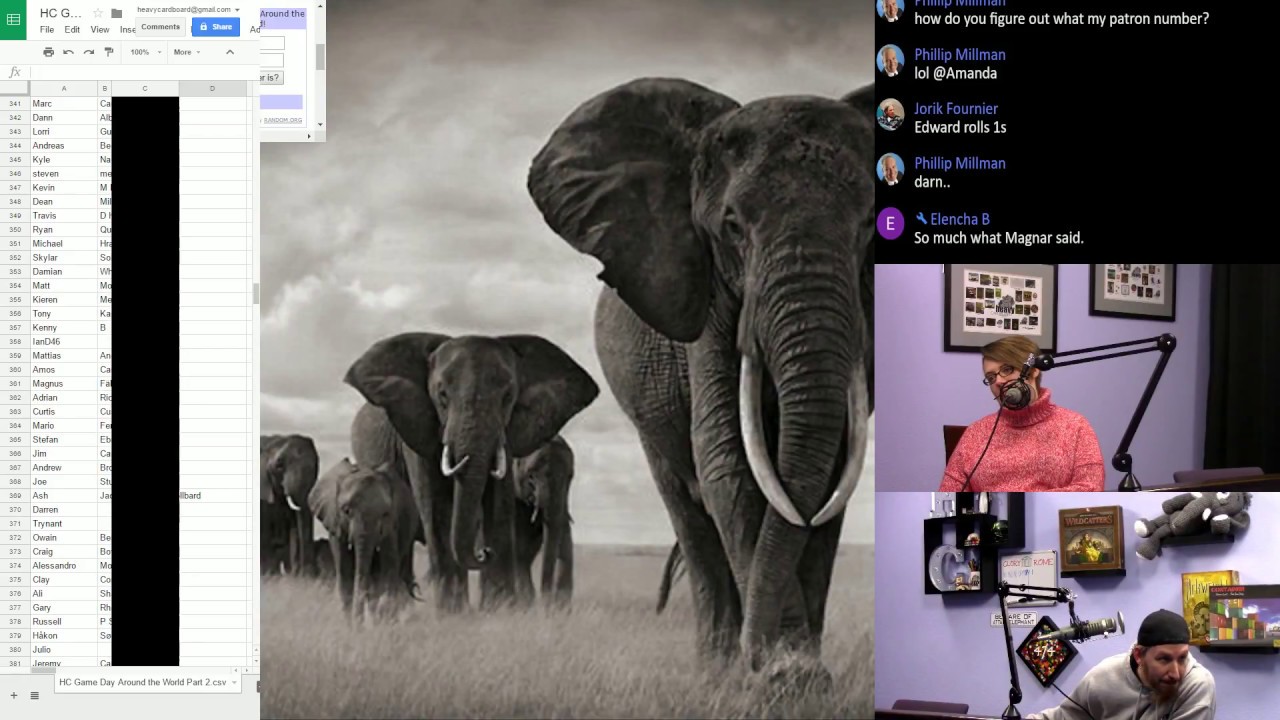Select cell with name 'Andreas'
Image resolution: width=1280 pixels, height=720 pixels.
64,146
